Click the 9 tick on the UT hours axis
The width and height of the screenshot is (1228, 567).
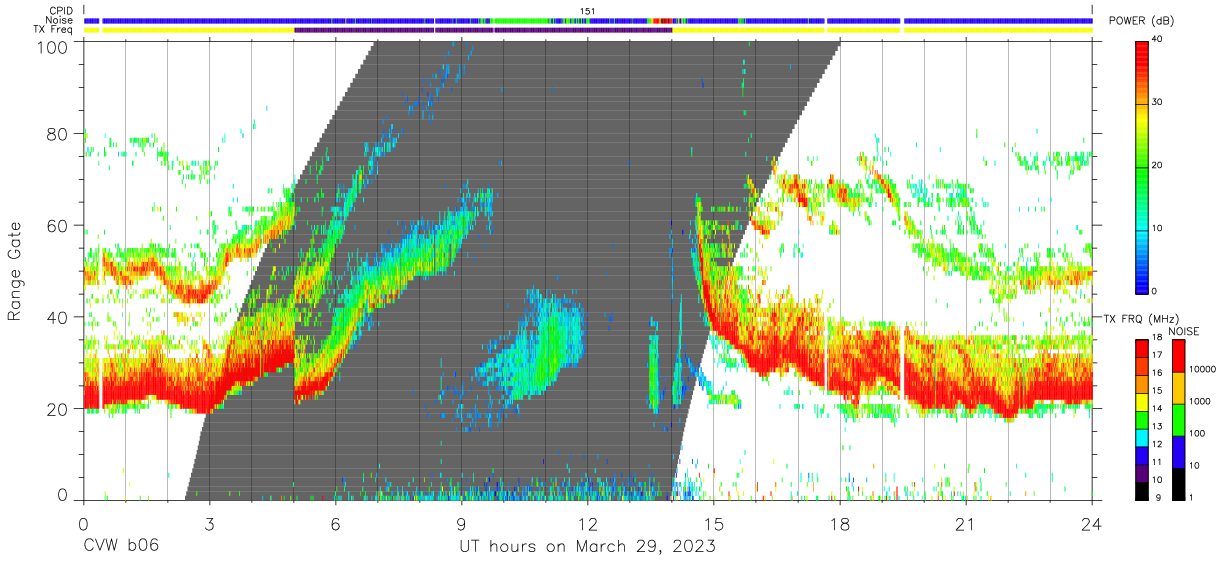(x=462, y=523)
